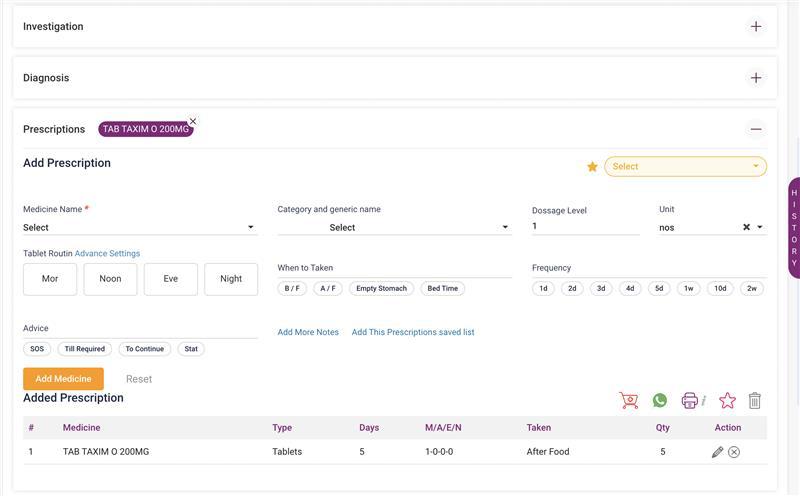Remove row using circled X icon

(734, 452)
